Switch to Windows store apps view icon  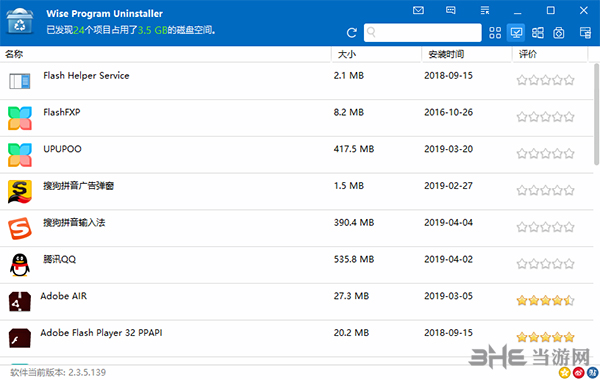pos(538,33)
